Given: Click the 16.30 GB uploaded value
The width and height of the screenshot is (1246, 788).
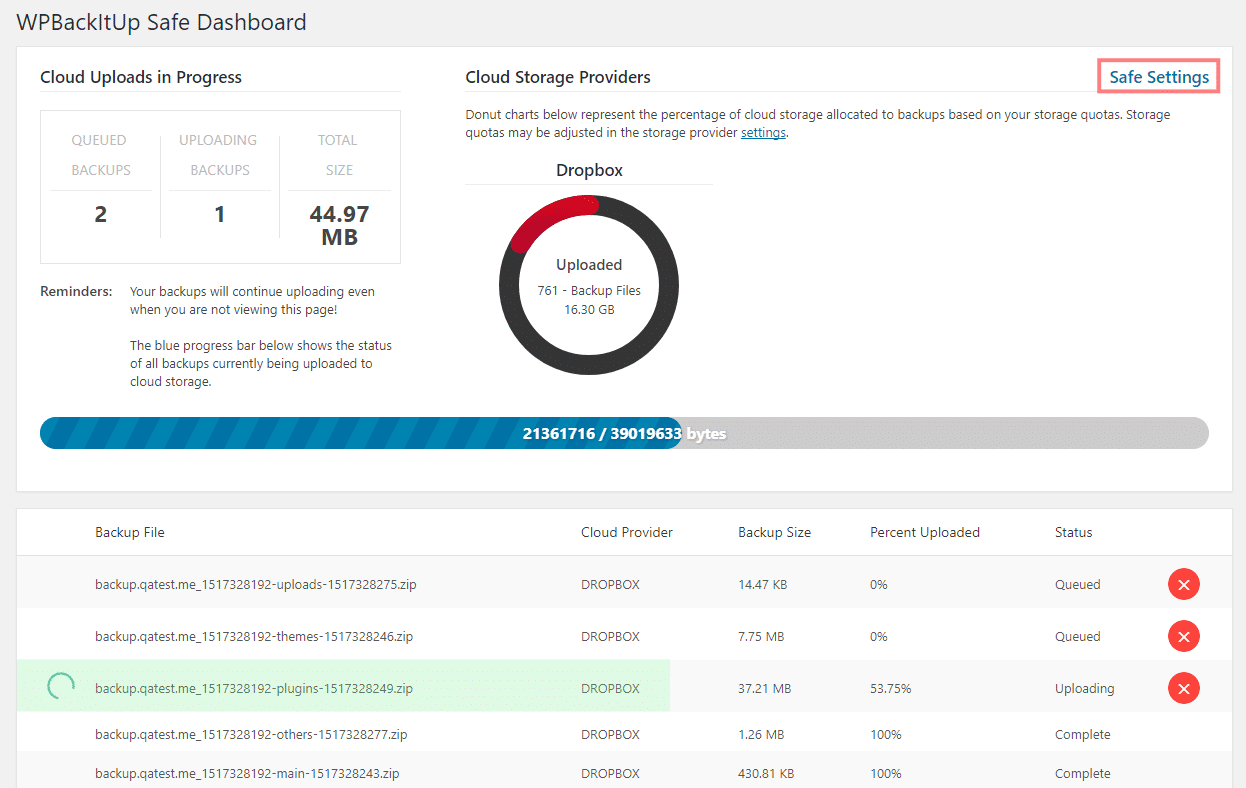Looking at the screenshot, I should (589, 309).
